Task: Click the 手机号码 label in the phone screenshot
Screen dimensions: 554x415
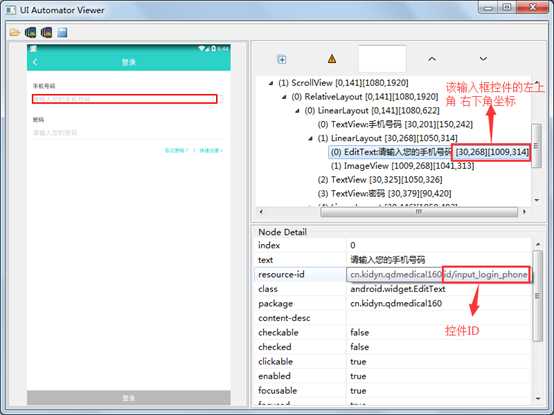Action: (44, 86)
